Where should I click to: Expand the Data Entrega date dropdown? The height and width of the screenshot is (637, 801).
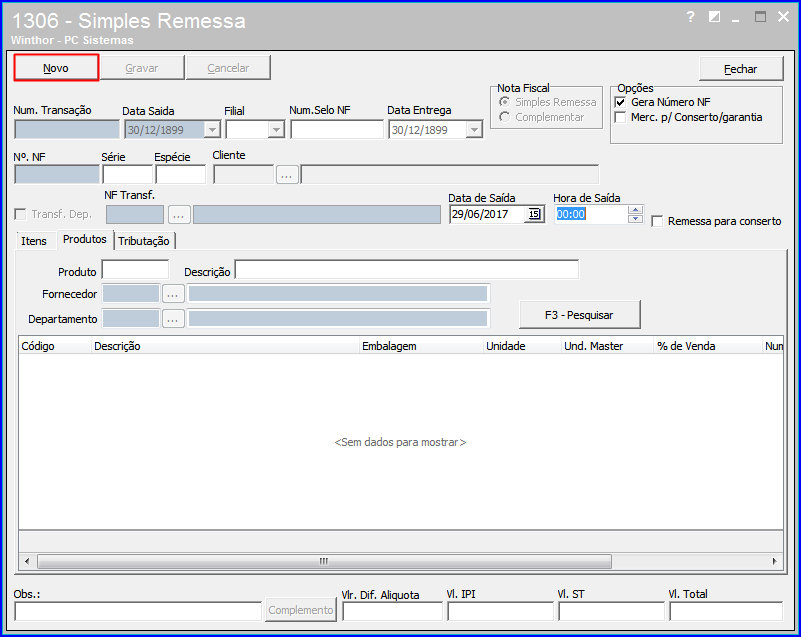(475, 130)
